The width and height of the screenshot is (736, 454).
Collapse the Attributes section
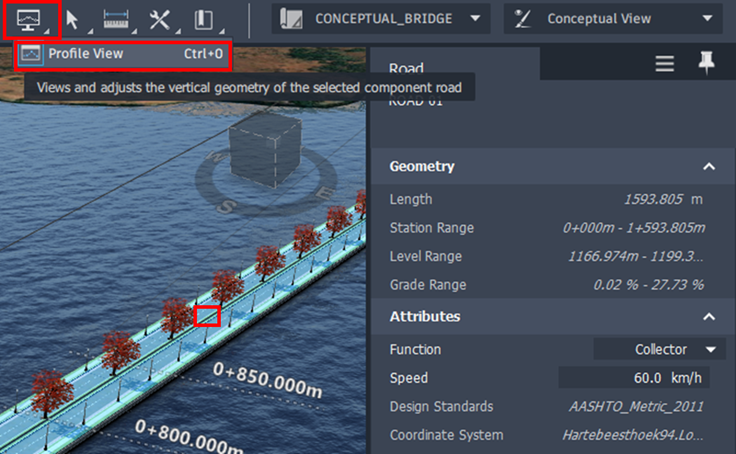click(x=709, y=317)
